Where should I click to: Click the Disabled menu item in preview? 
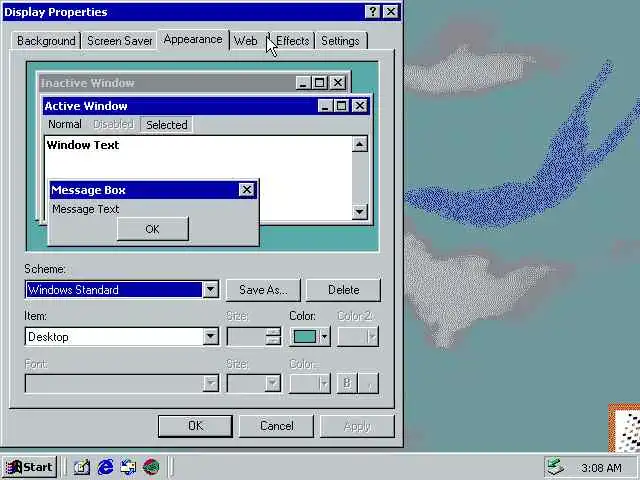pos(113,124)
